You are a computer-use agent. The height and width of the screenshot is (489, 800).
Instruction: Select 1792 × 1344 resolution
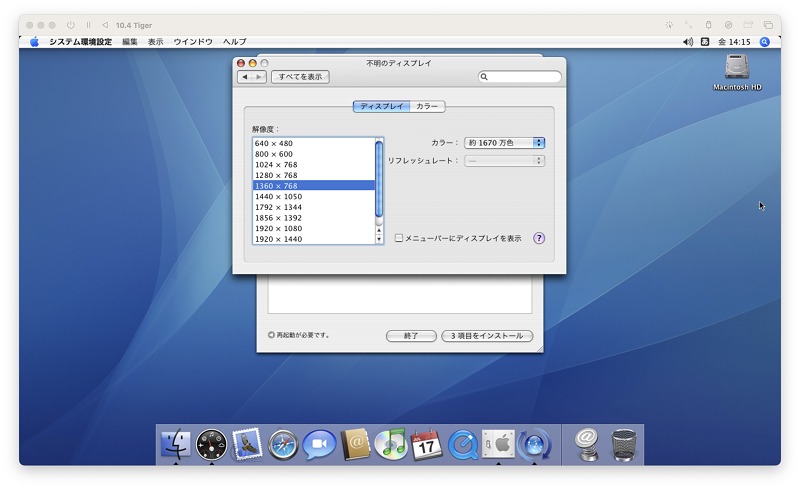tap(314, 207)
